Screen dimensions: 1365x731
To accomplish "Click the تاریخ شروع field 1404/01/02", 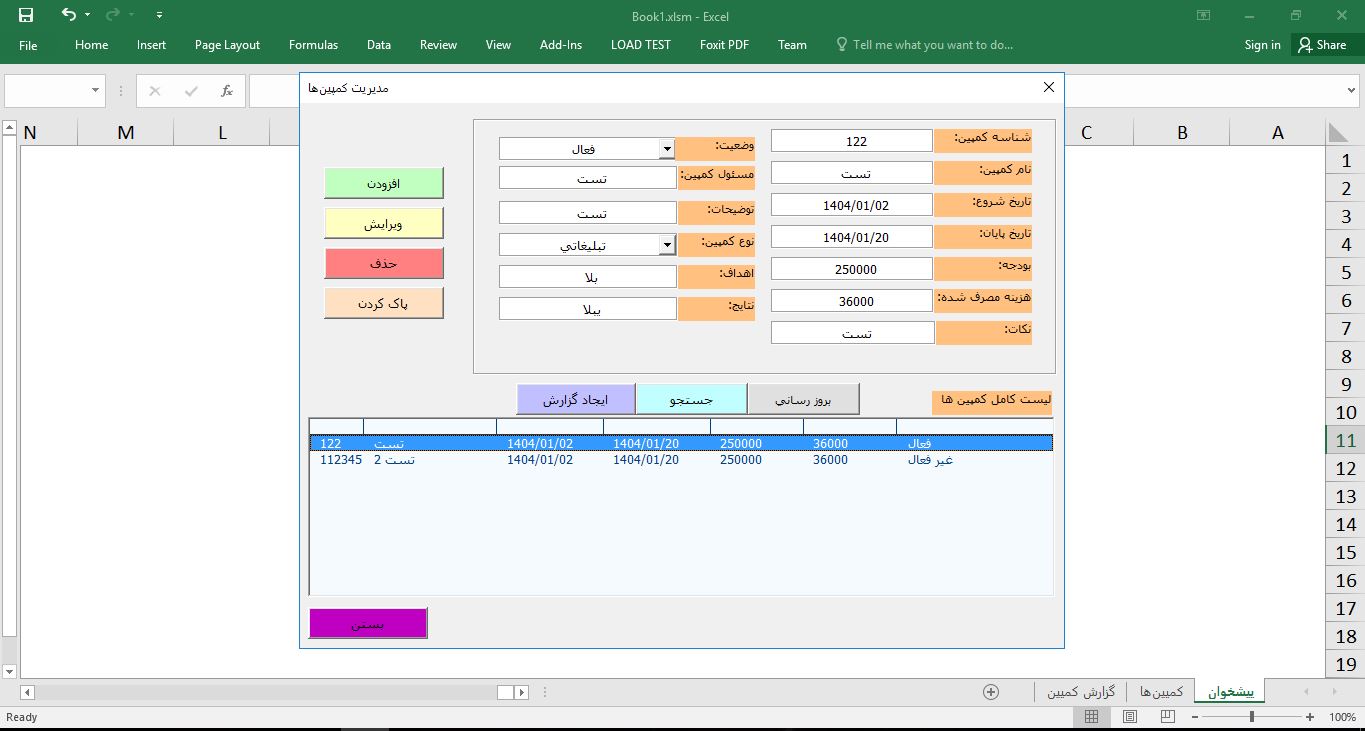I will click(852, 205).
